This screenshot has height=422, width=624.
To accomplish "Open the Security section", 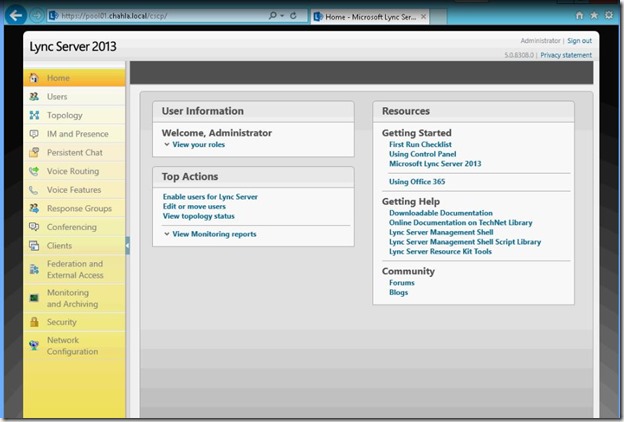I will coord(74,322).
